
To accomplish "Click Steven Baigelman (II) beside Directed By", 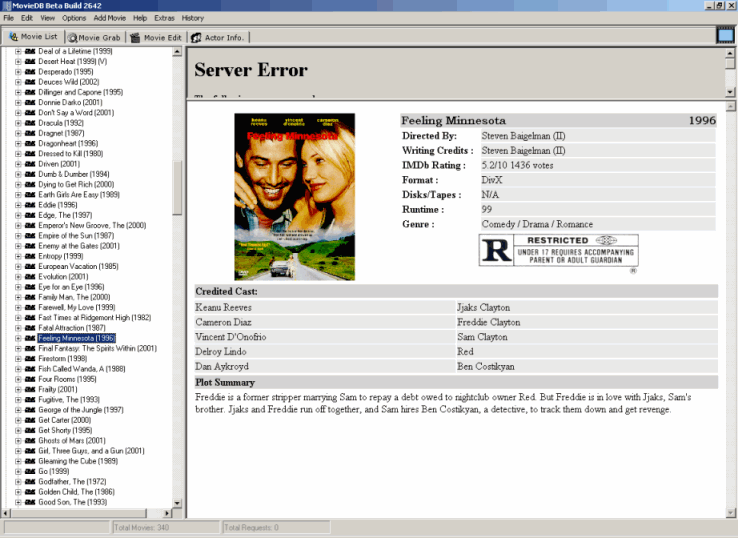I will (523, 136).
